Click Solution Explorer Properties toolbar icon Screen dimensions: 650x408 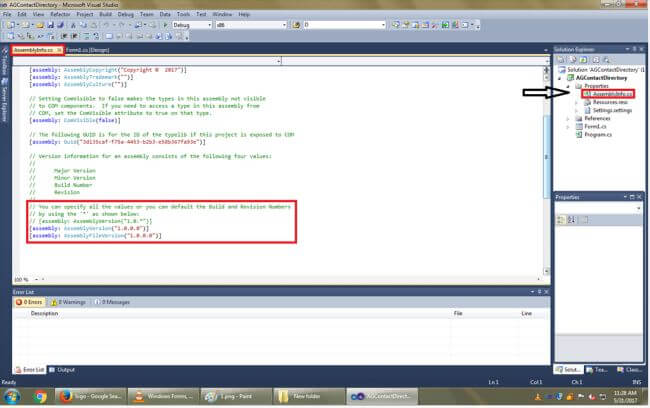(x=561, y=60)
